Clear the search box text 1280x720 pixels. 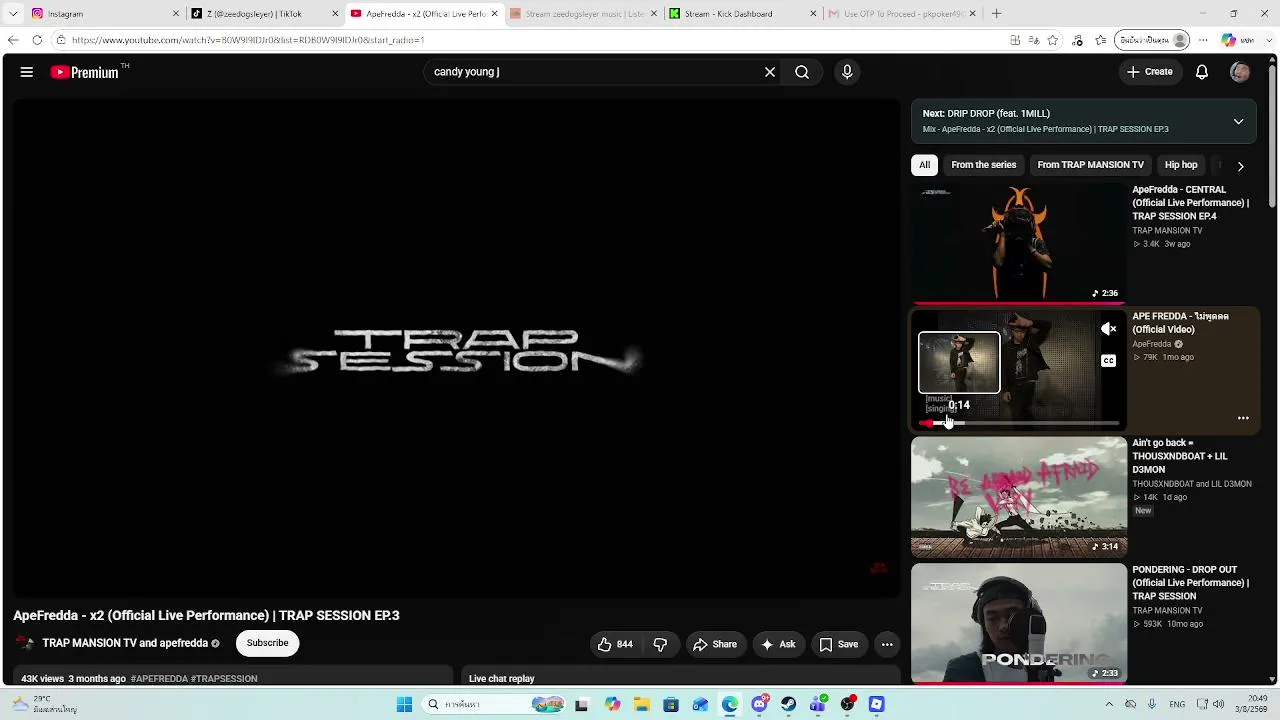[x=770, y=72]
